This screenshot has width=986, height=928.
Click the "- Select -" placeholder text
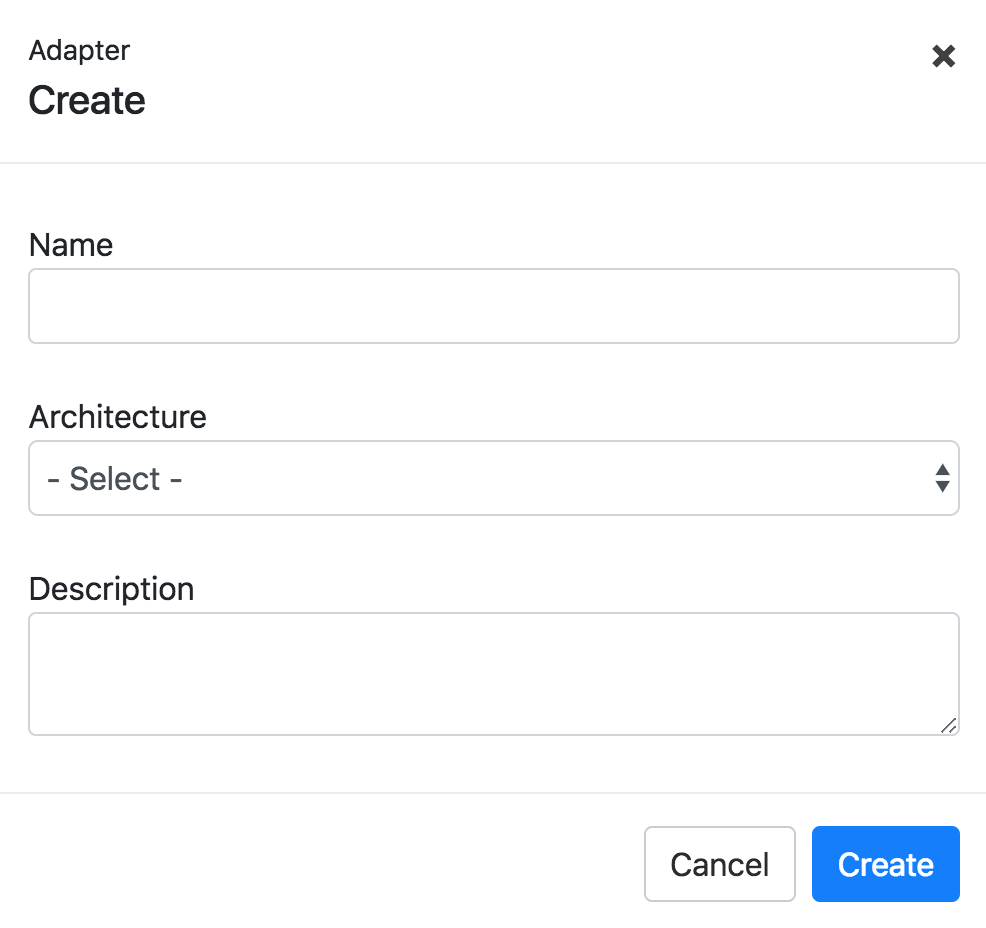click(x=114, y=479)
